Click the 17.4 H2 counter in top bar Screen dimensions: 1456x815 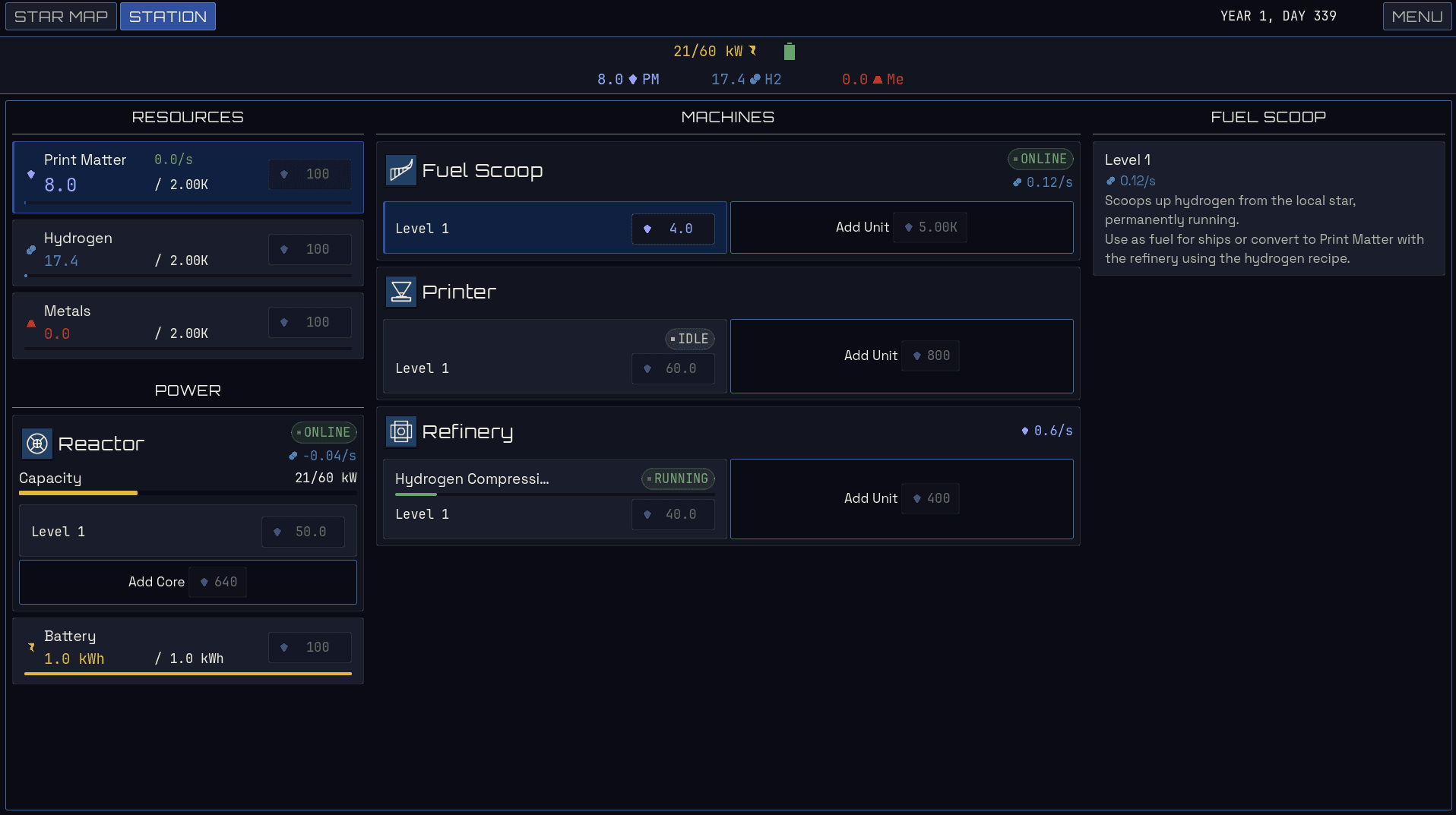746,79
